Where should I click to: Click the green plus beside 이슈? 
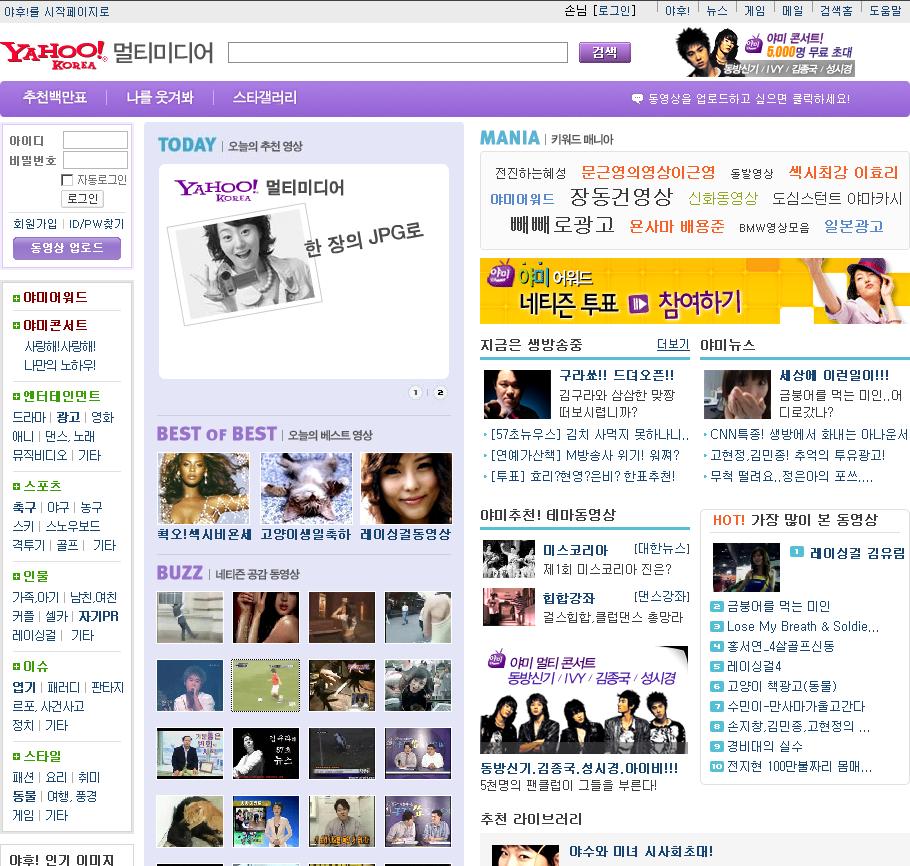16,667
